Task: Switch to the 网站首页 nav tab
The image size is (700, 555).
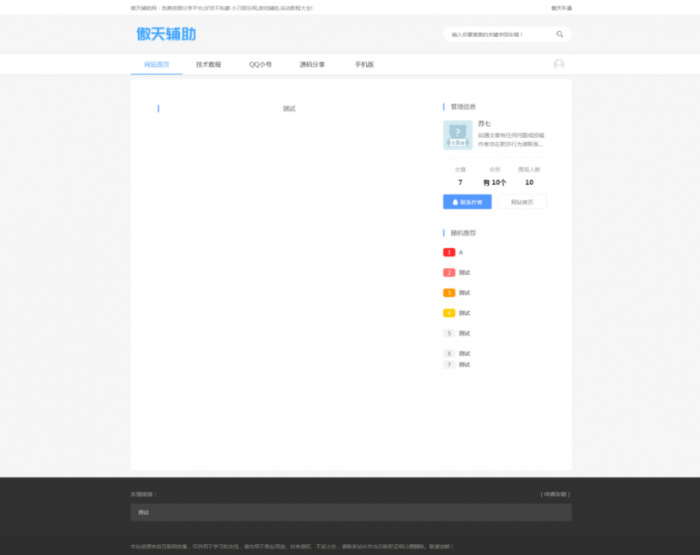Action: pyautogui.click(x=156, y=64)
